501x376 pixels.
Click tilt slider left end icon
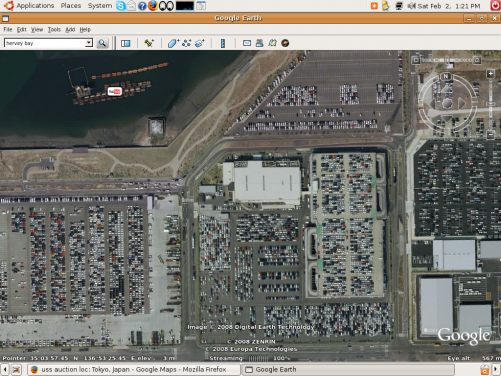pos(416,60)
